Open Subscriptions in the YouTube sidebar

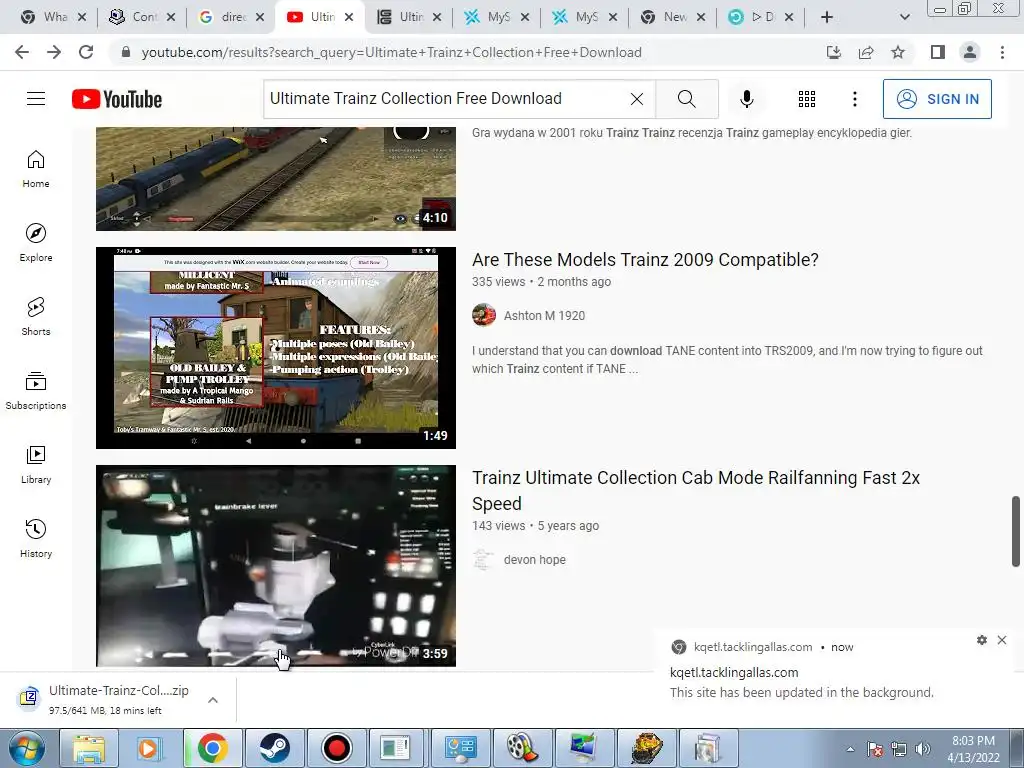pos(36,391)
